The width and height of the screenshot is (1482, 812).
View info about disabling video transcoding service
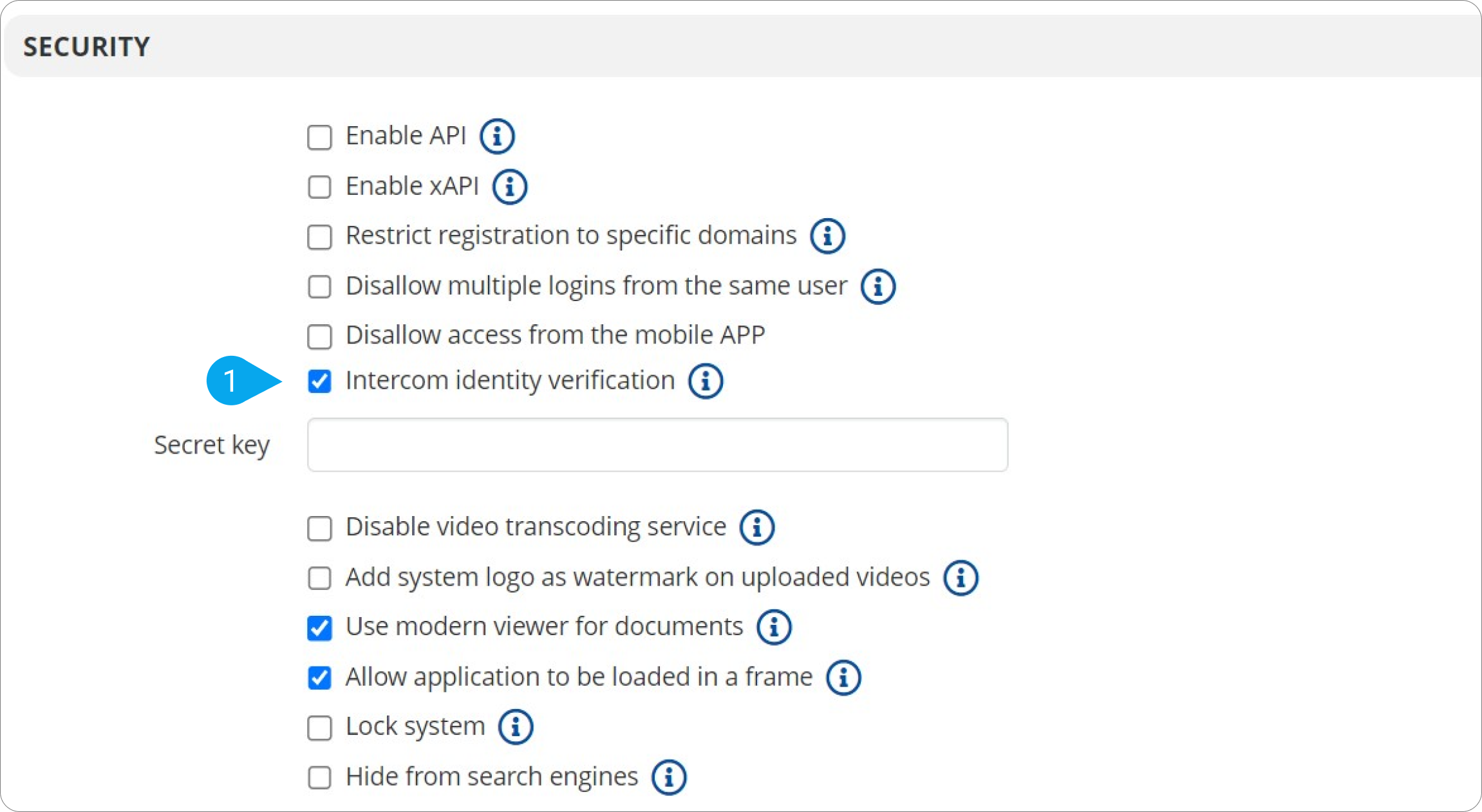point(756,527)
